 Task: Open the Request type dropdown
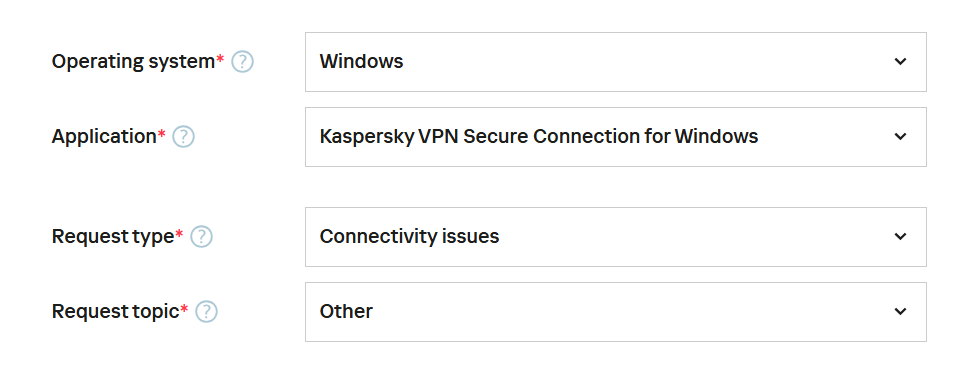616,237
